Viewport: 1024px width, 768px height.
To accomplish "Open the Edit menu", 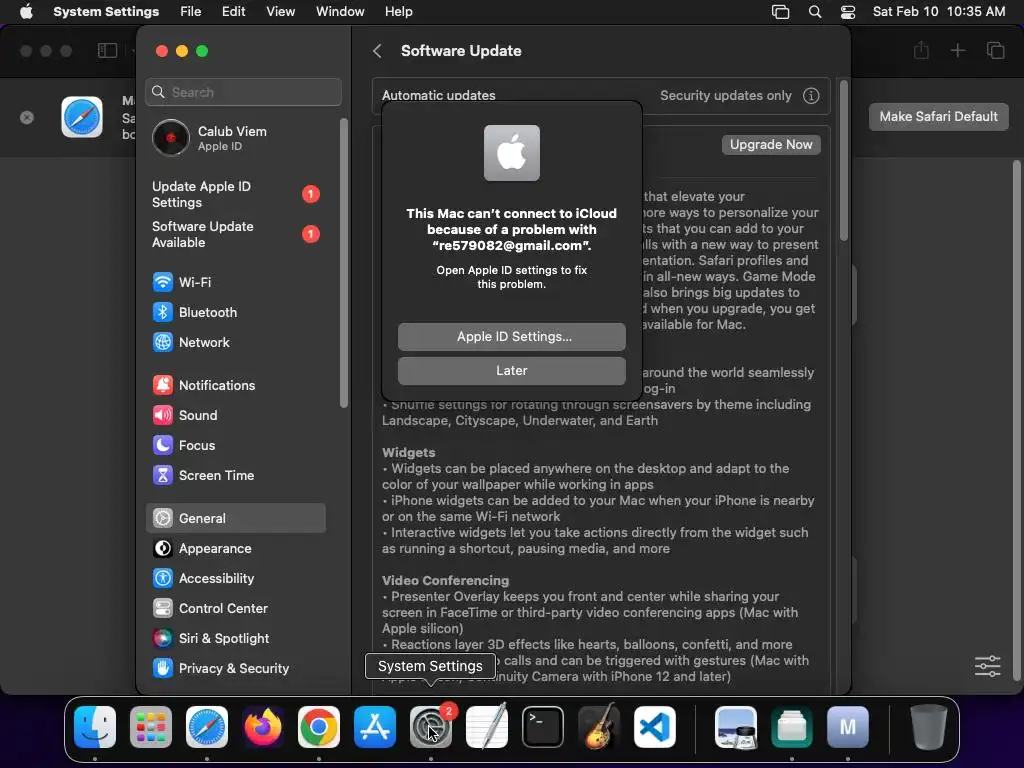I will click(x=233, y=12).
